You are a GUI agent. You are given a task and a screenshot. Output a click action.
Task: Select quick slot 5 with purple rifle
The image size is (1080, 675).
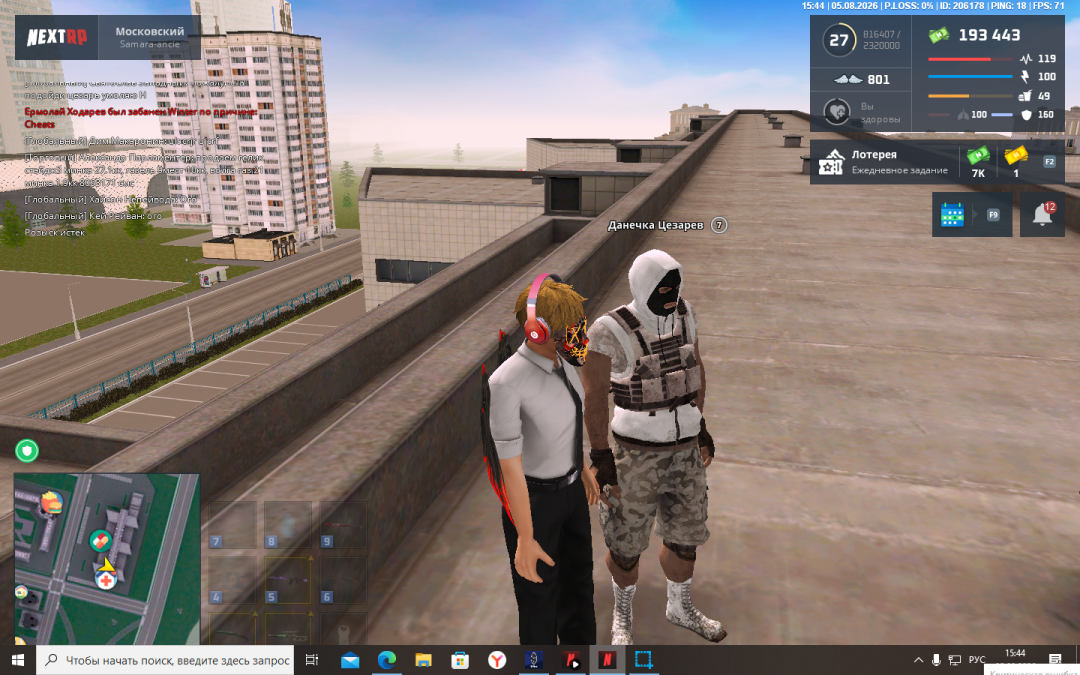[x=288, y=581]
